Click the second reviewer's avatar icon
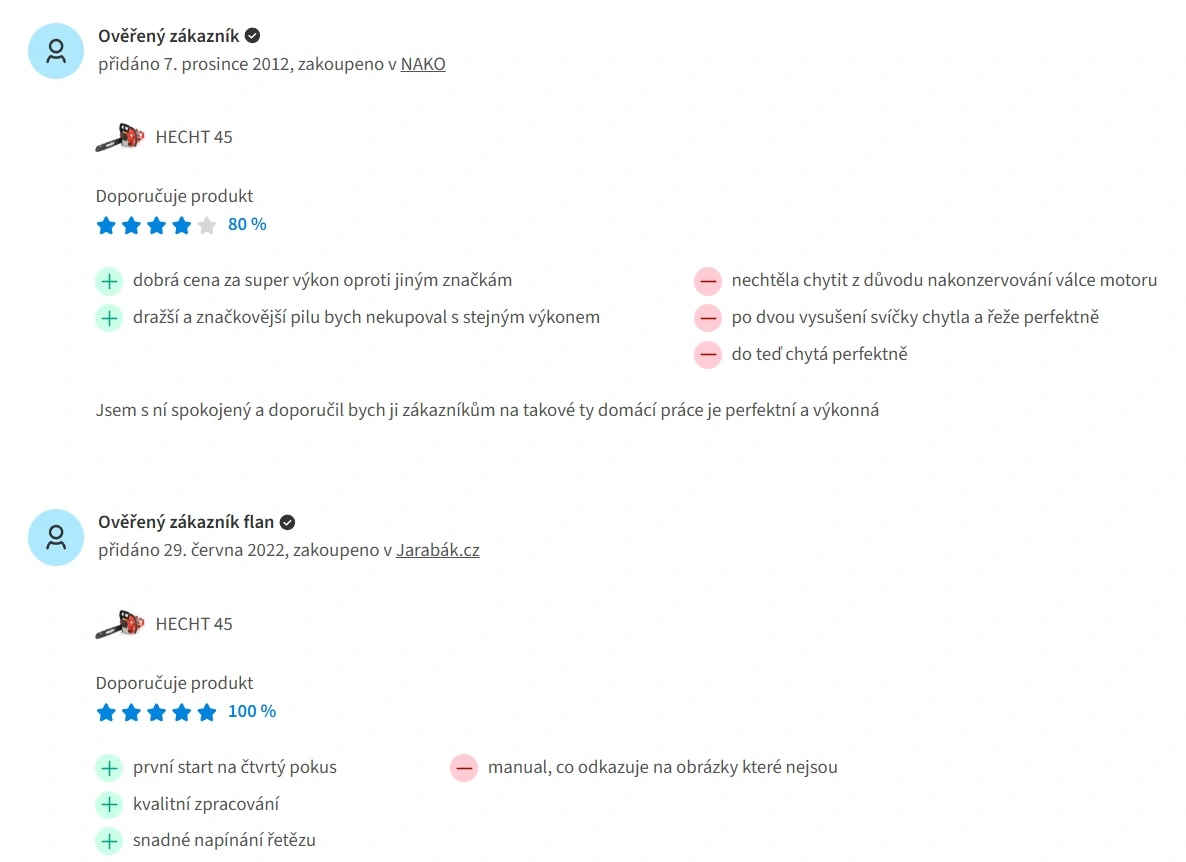This screenshot has width=1186, height=862. click(56, 537)
